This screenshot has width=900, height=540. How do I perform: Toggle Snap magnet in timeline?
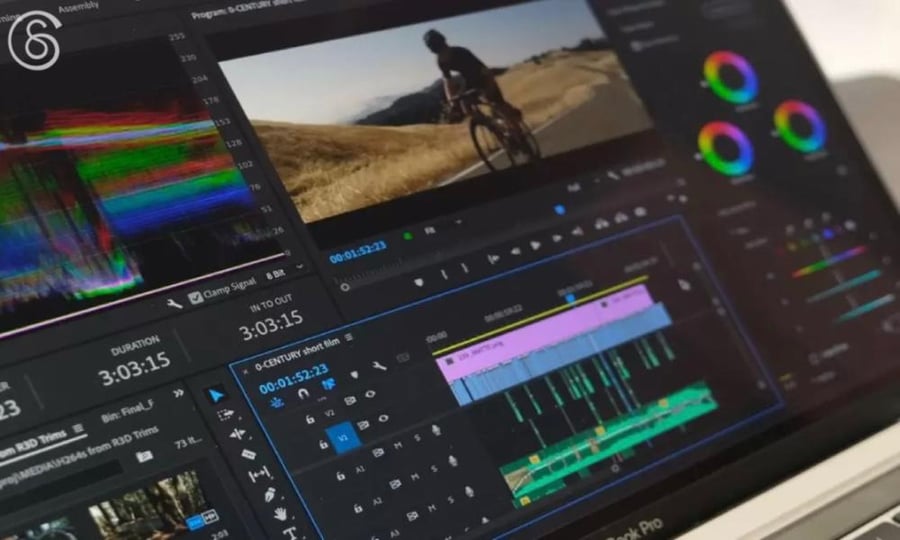302,394
